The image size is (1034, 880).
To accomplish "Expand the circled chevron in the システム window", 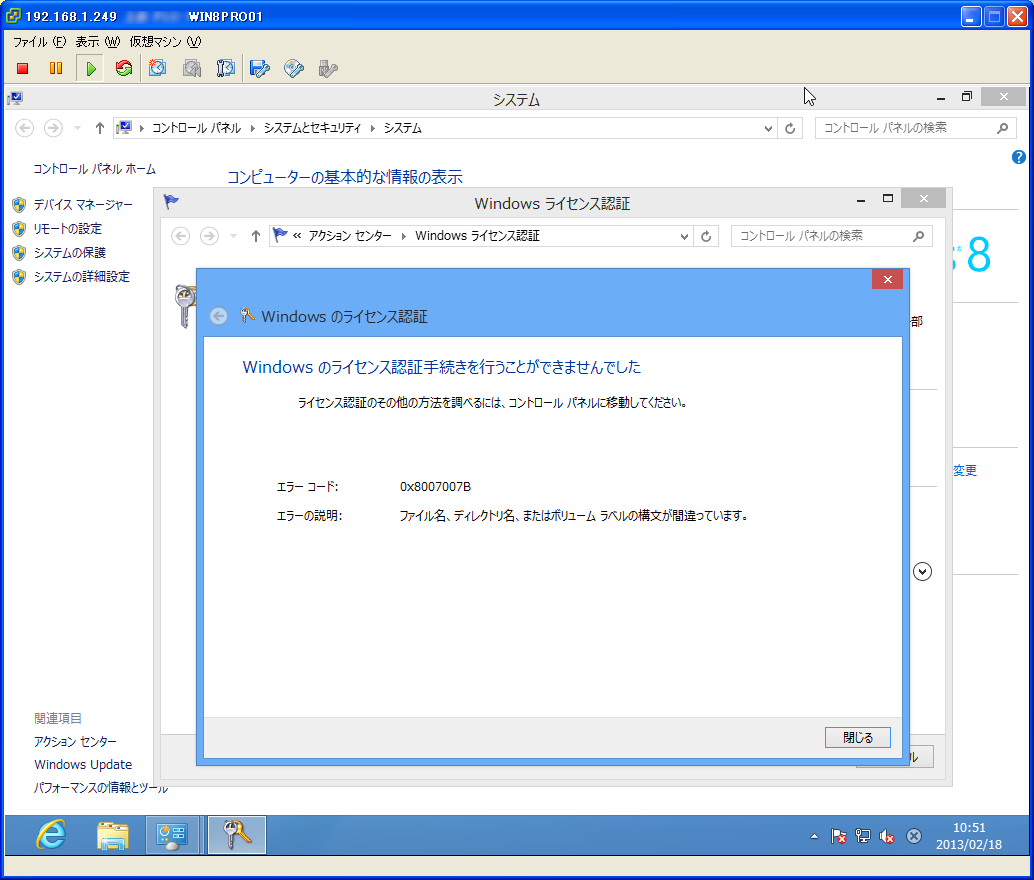I will pyautogui.click(x=923, y=571).
